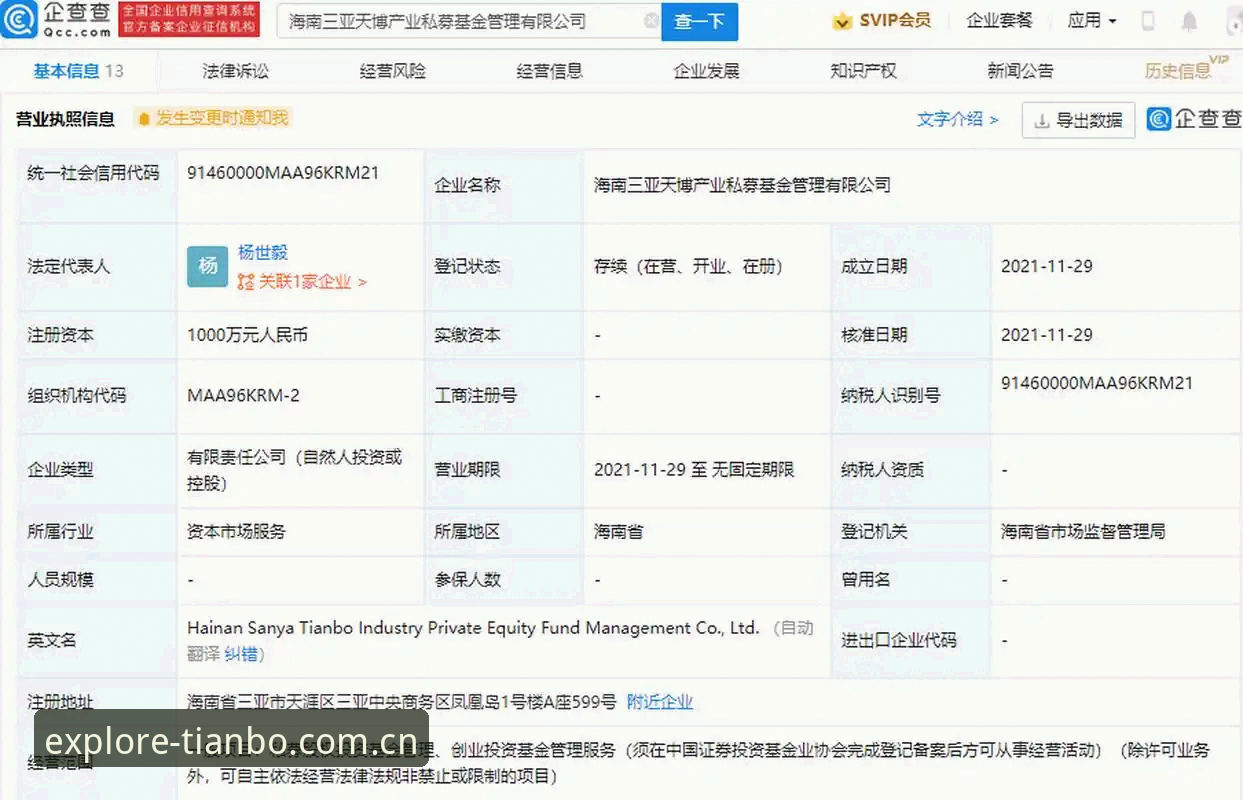Open 文字介绍 link

(x=957, y=119)
